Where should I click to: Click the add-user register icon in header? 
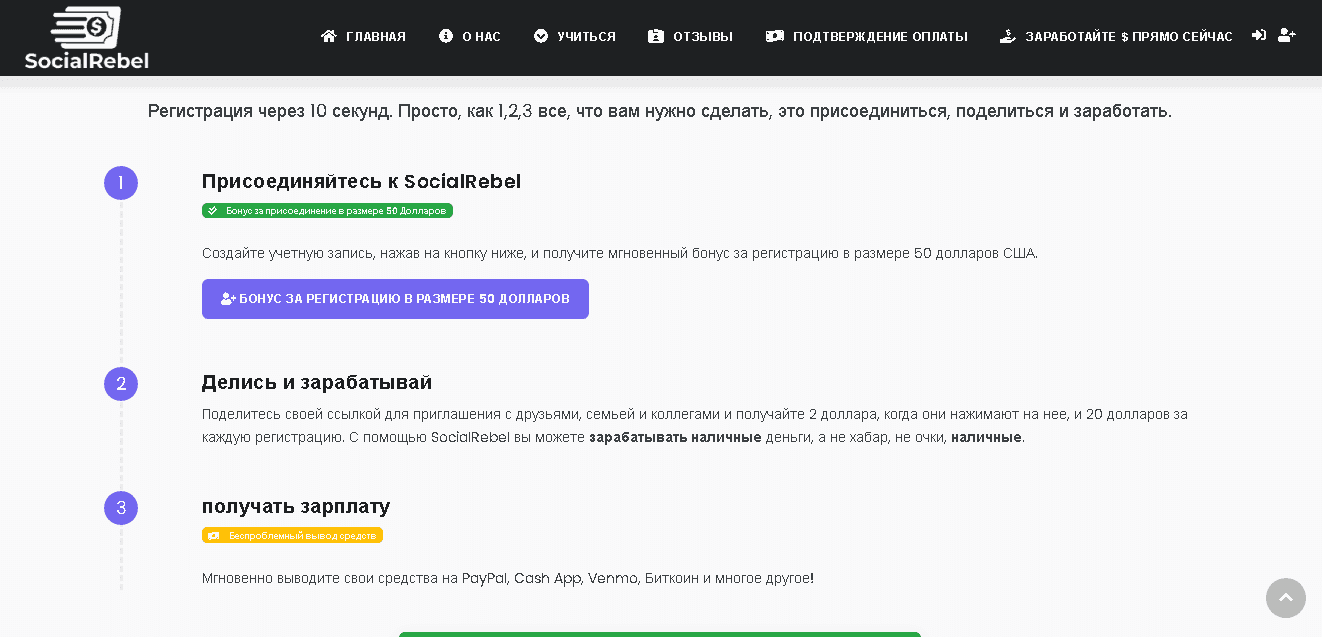point(1287,35)
